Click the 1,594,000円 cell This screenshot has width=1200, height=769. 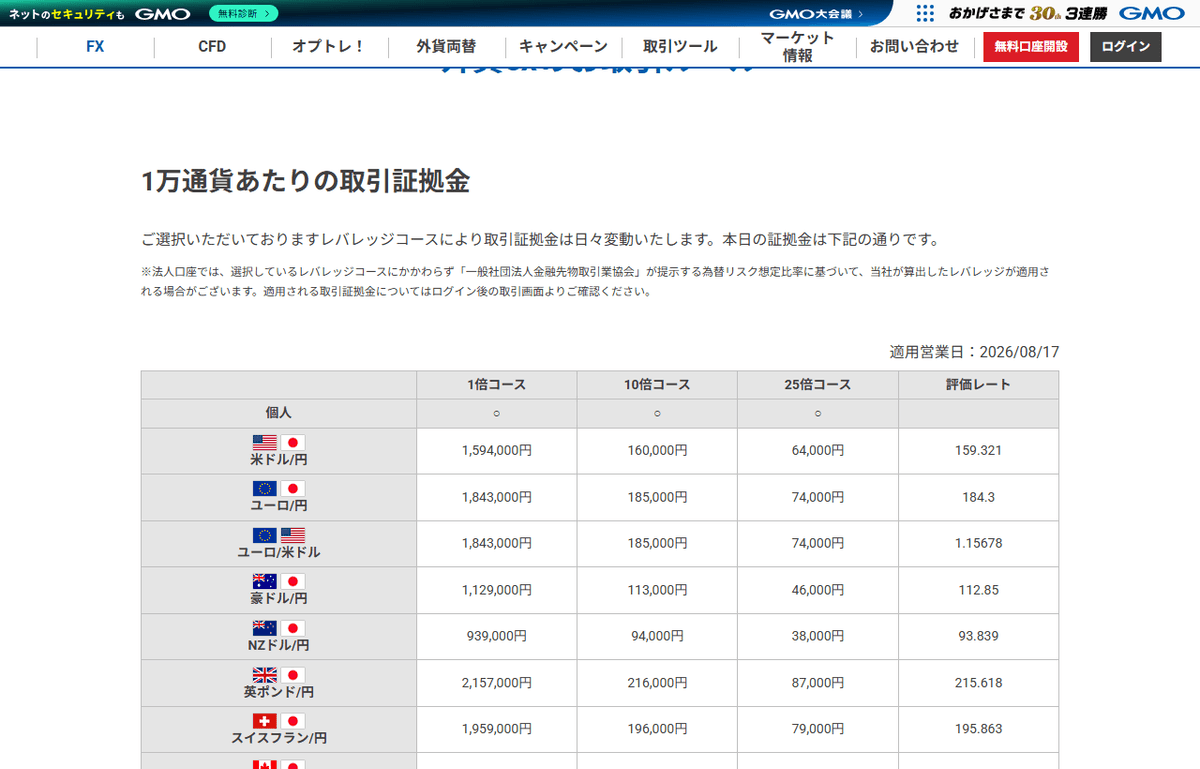(x=496, y=451)
